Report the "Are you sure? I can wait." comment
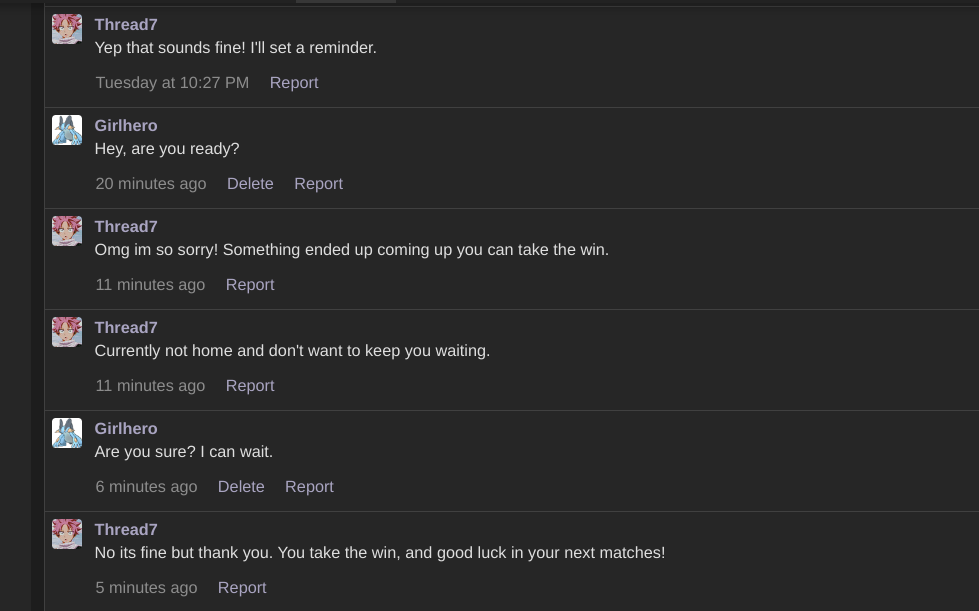This screenshot has height=611, width=979. [309, 487]
